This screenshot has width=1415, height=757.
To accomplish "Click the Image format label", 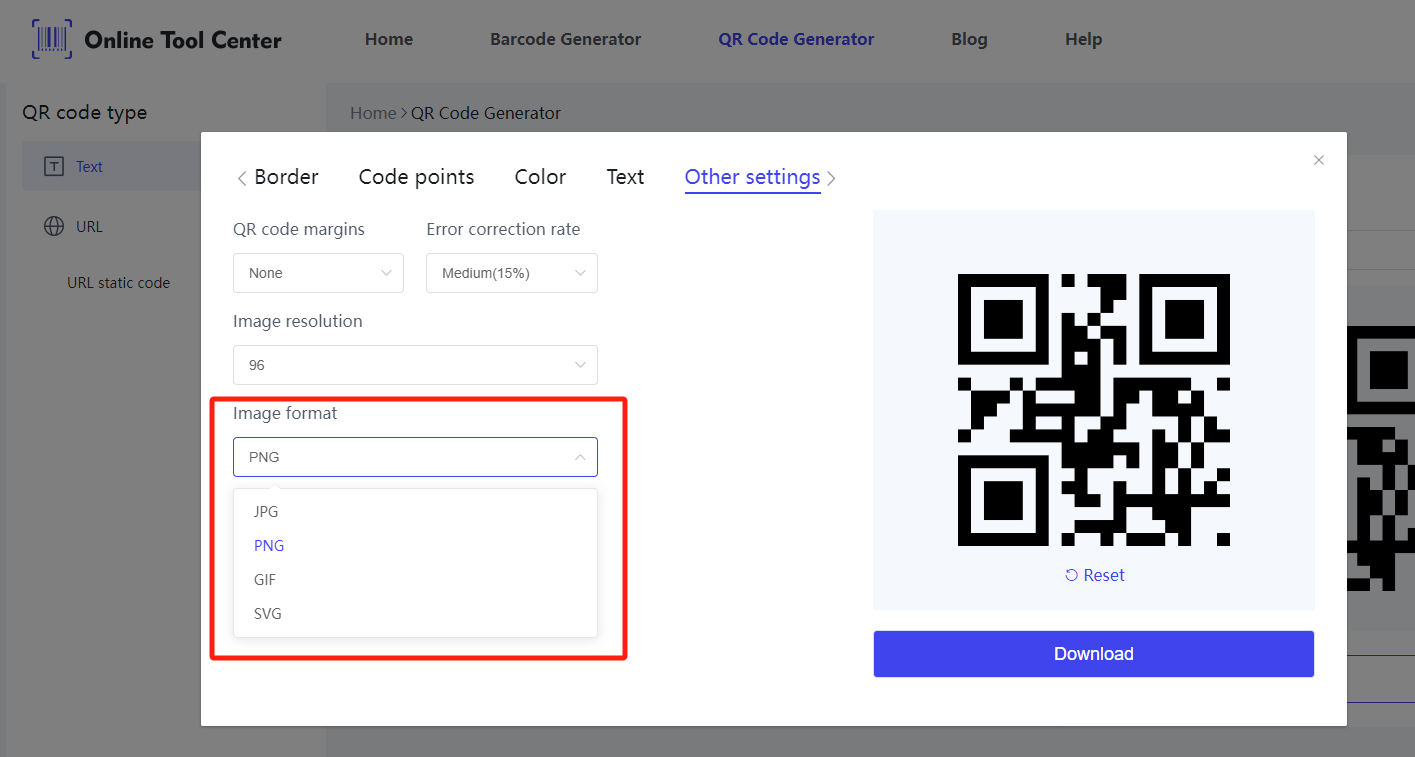I will 285,413.
